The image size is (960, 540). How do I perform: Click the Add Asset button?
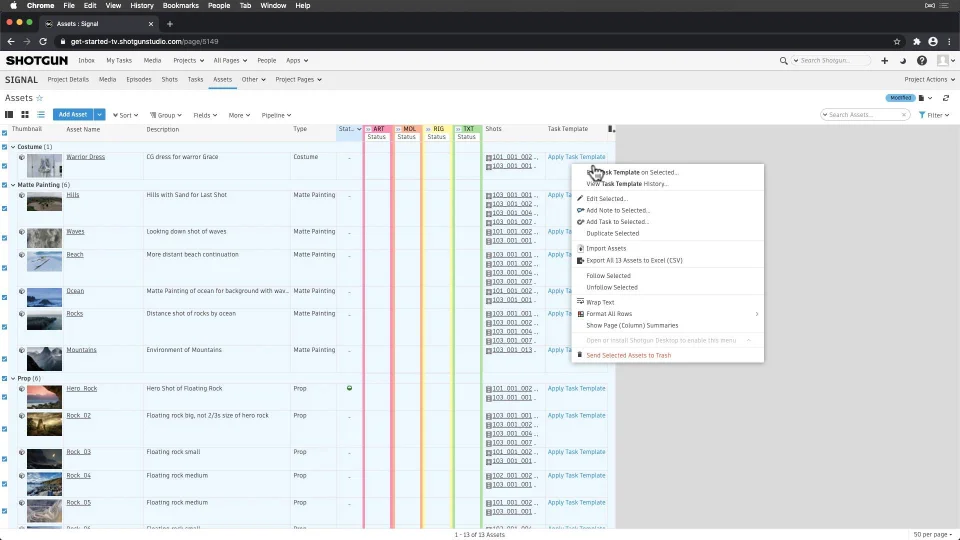tap(73, 114)
